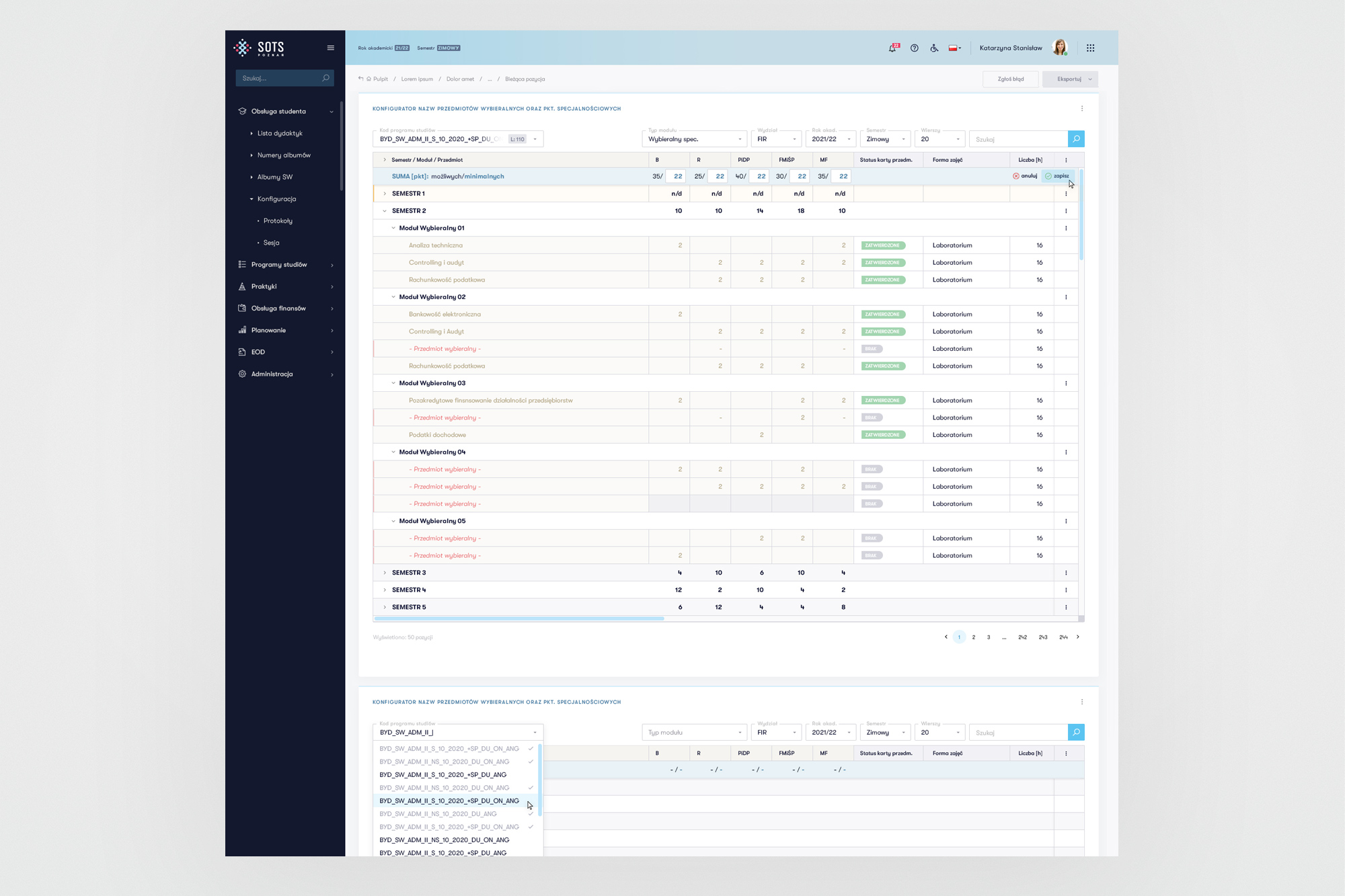The image size is (1345, 896).
Task: Click the help question mark icon
Action: 914,48
